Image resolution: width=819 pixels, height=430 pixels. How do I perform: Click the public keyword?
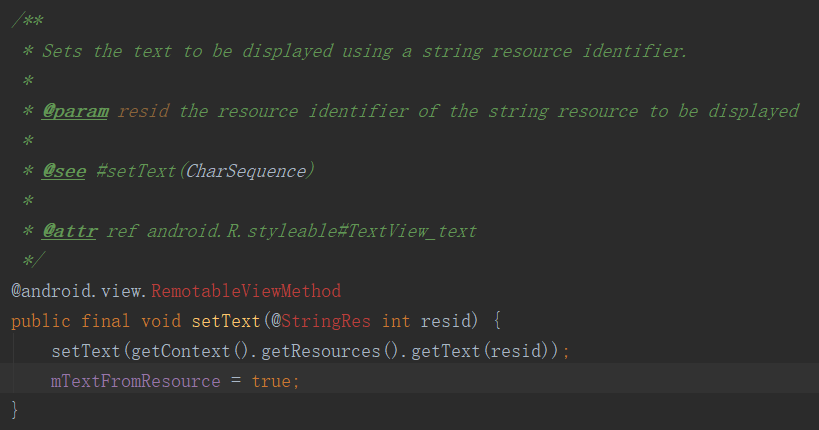coord(41,321)
